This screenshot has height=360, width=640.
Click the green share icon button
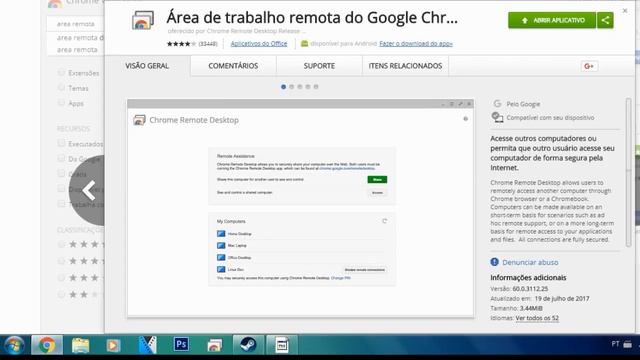point(605,20)
